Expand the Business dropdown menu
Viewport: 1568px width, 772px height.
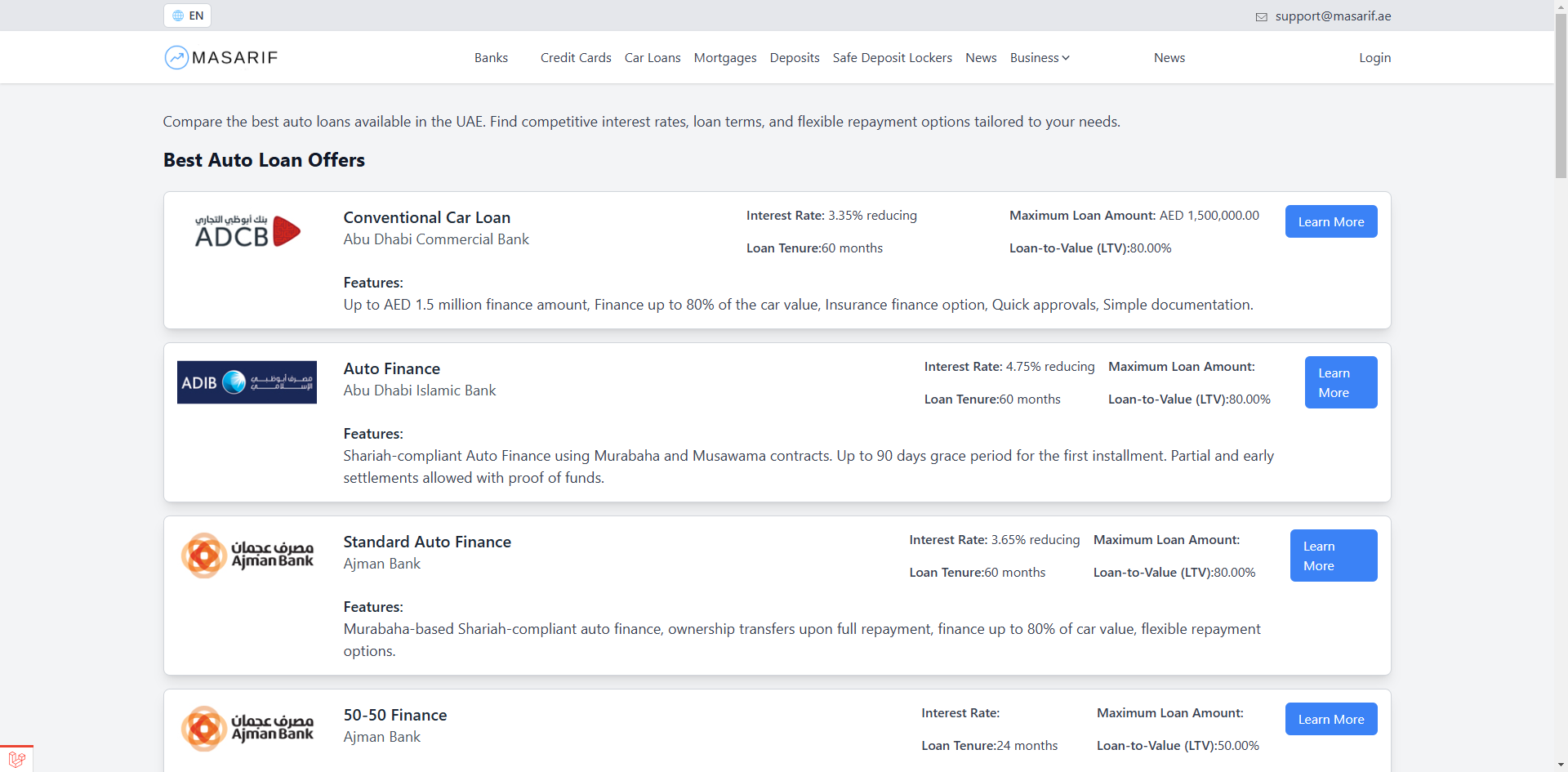tap(1039, 58)
